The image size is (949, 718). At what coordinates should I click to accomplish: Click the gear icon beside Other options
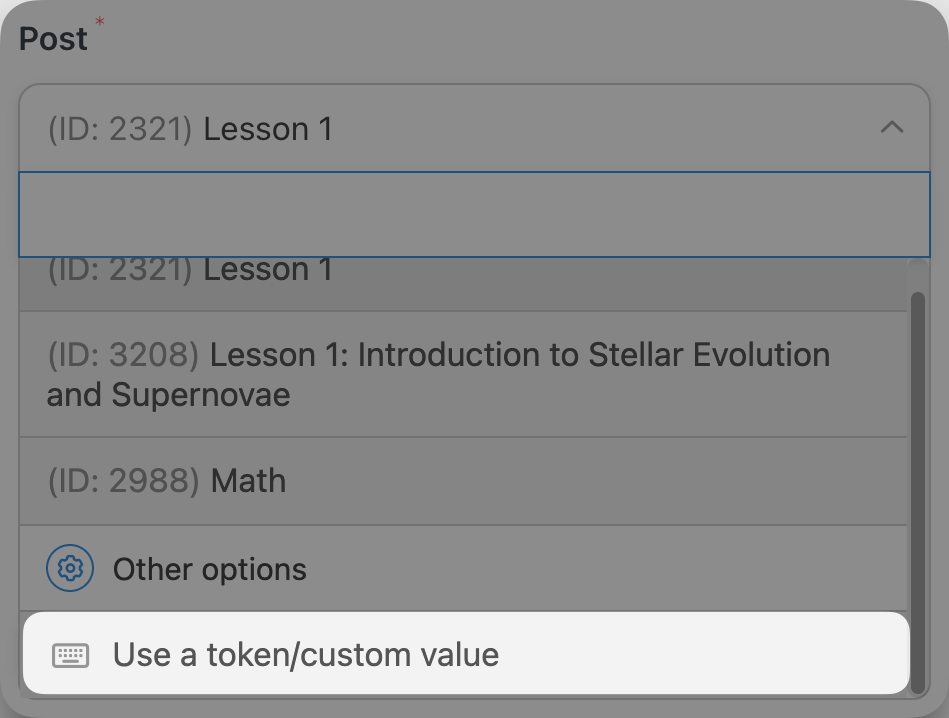click(70, 568)
